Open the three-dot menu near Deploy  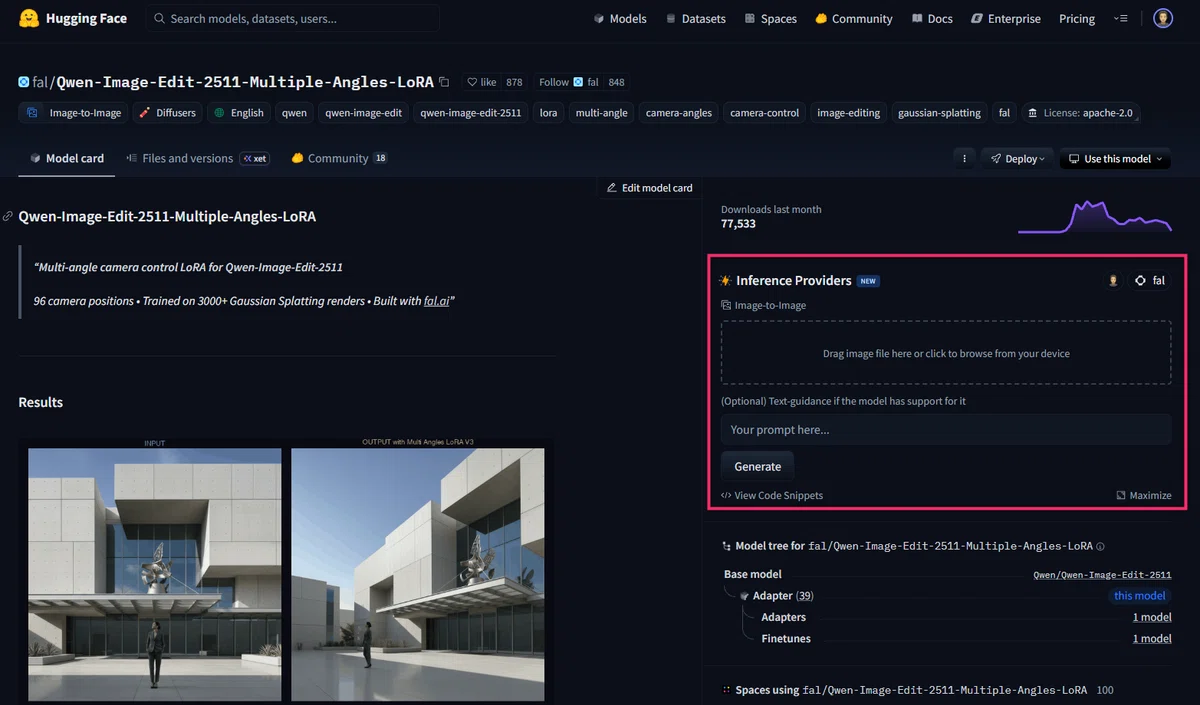[964, 158]
